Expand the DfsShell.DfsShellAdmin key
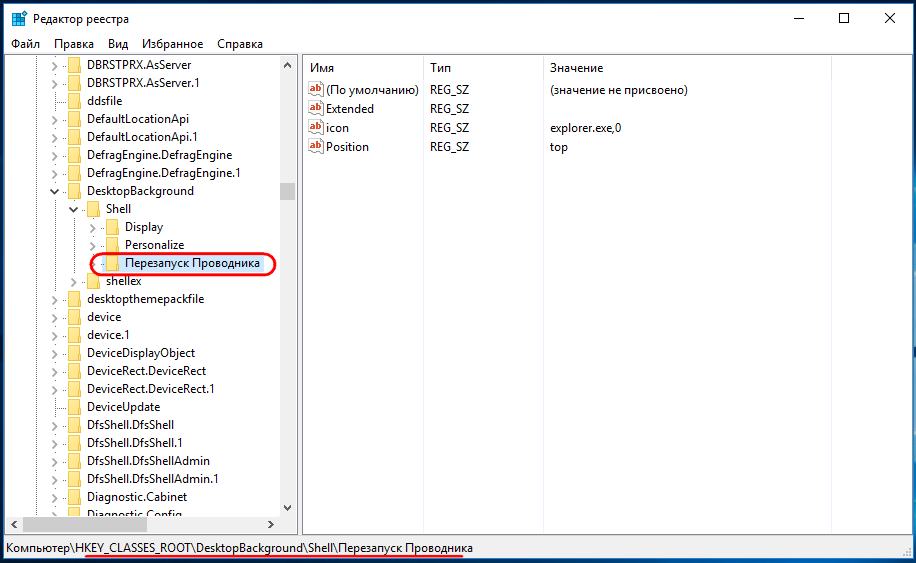The width and height of the screenshot is (916, 563). (54, 461)
